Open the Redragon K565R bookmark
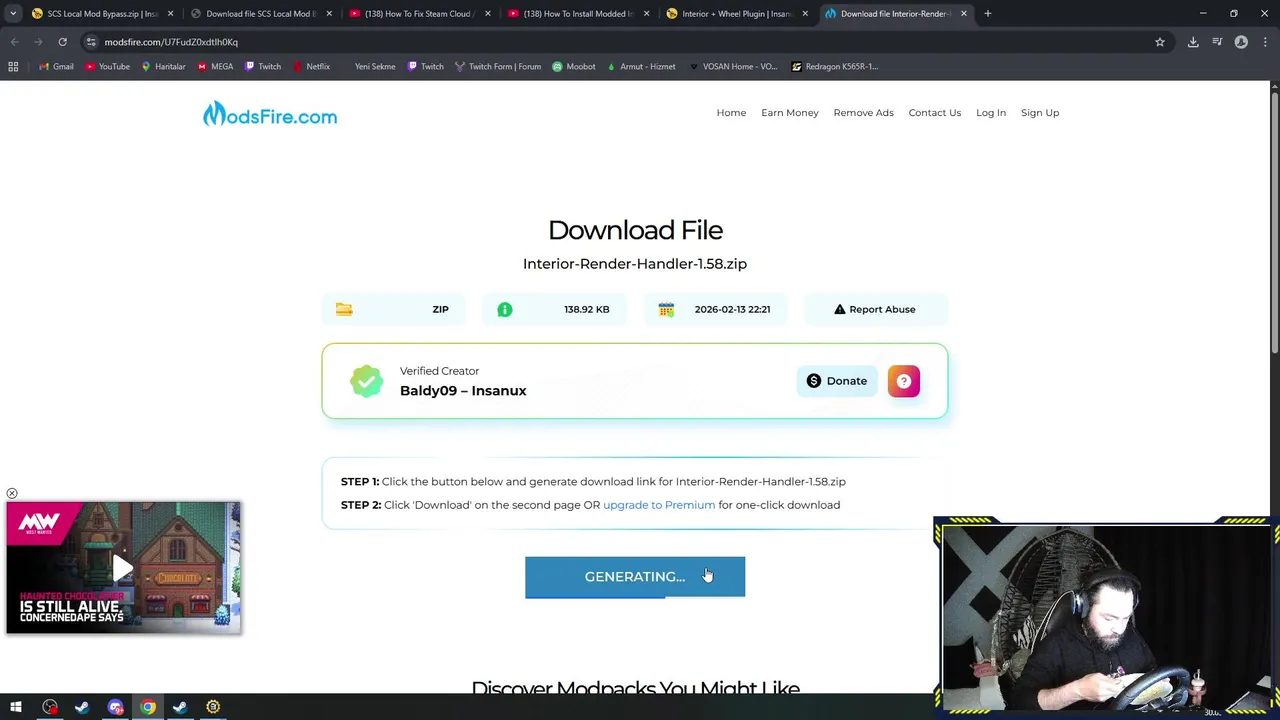 click(834, 67)
